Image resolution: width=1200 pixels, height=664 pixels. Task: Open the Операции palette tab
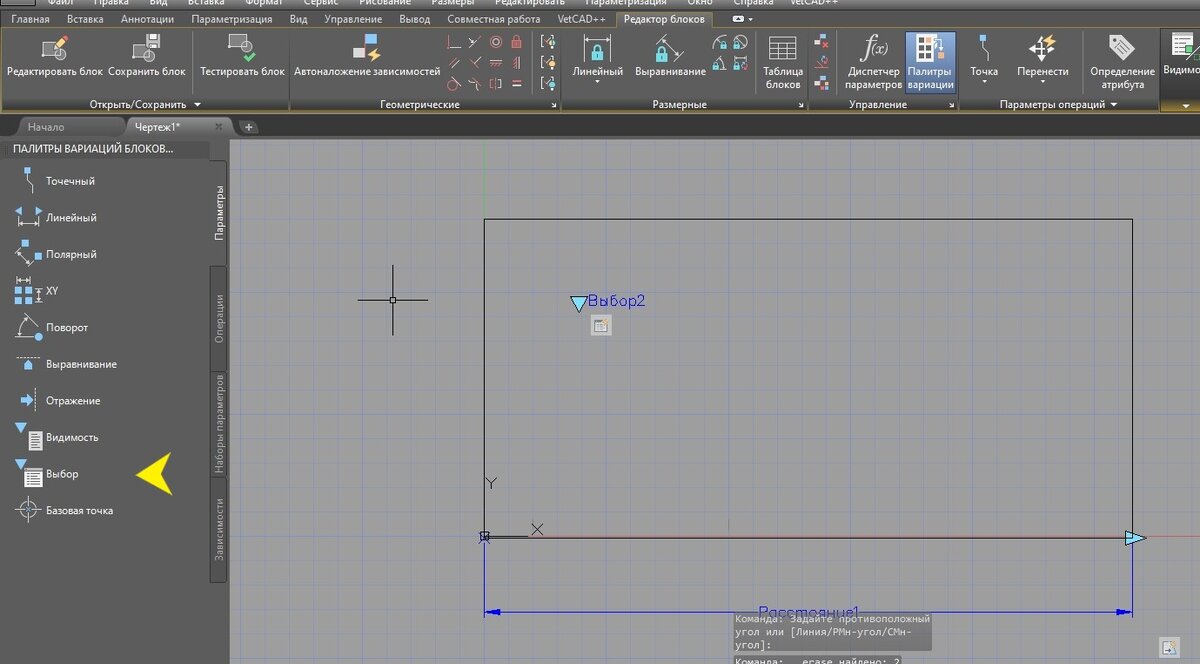(x=219, y=318)
